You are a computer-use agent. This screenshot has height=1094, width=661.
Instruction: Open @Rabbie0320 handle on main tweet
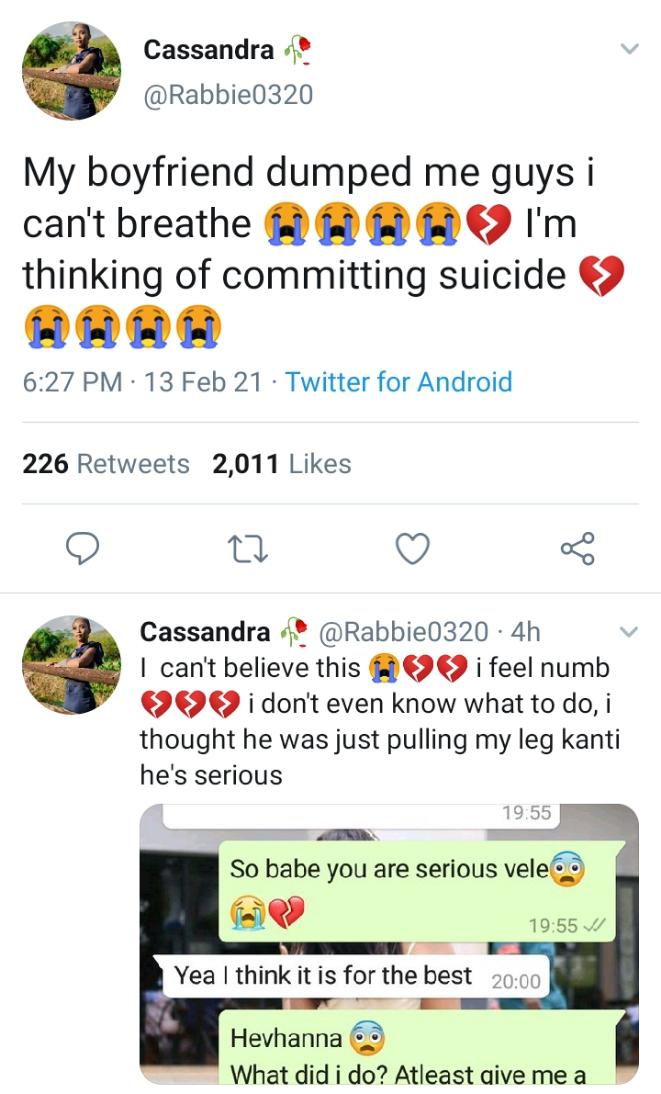pos(228,95)
